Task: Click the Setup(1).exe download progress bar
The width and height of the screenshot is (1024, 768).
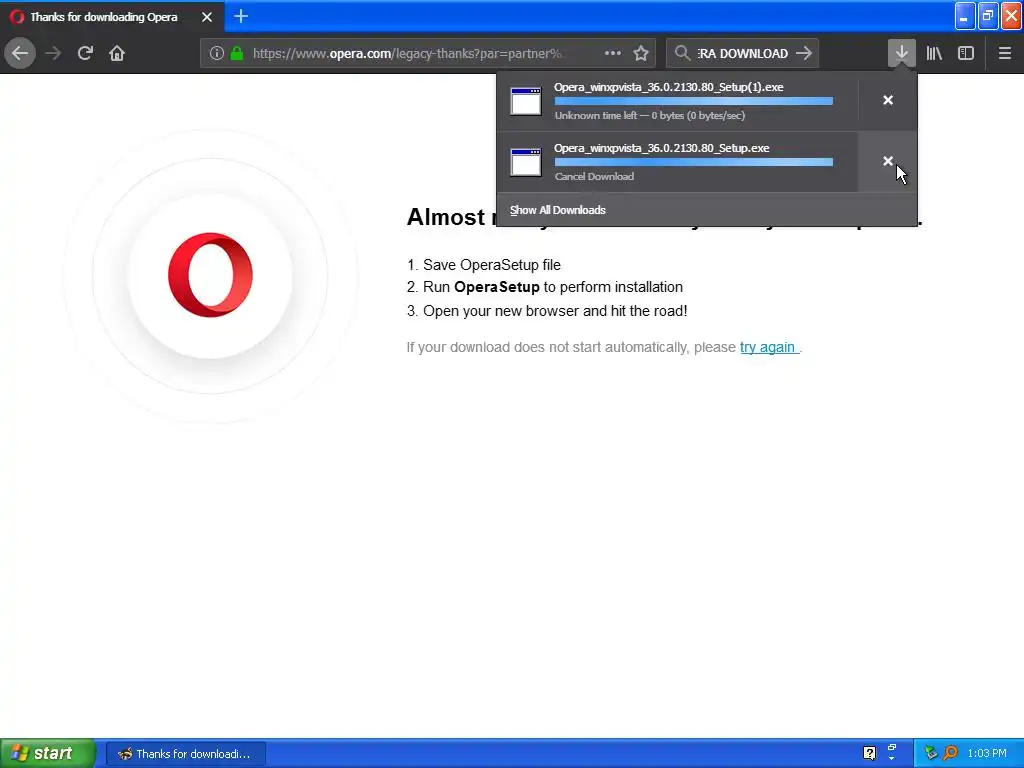Action: (694, 101)
